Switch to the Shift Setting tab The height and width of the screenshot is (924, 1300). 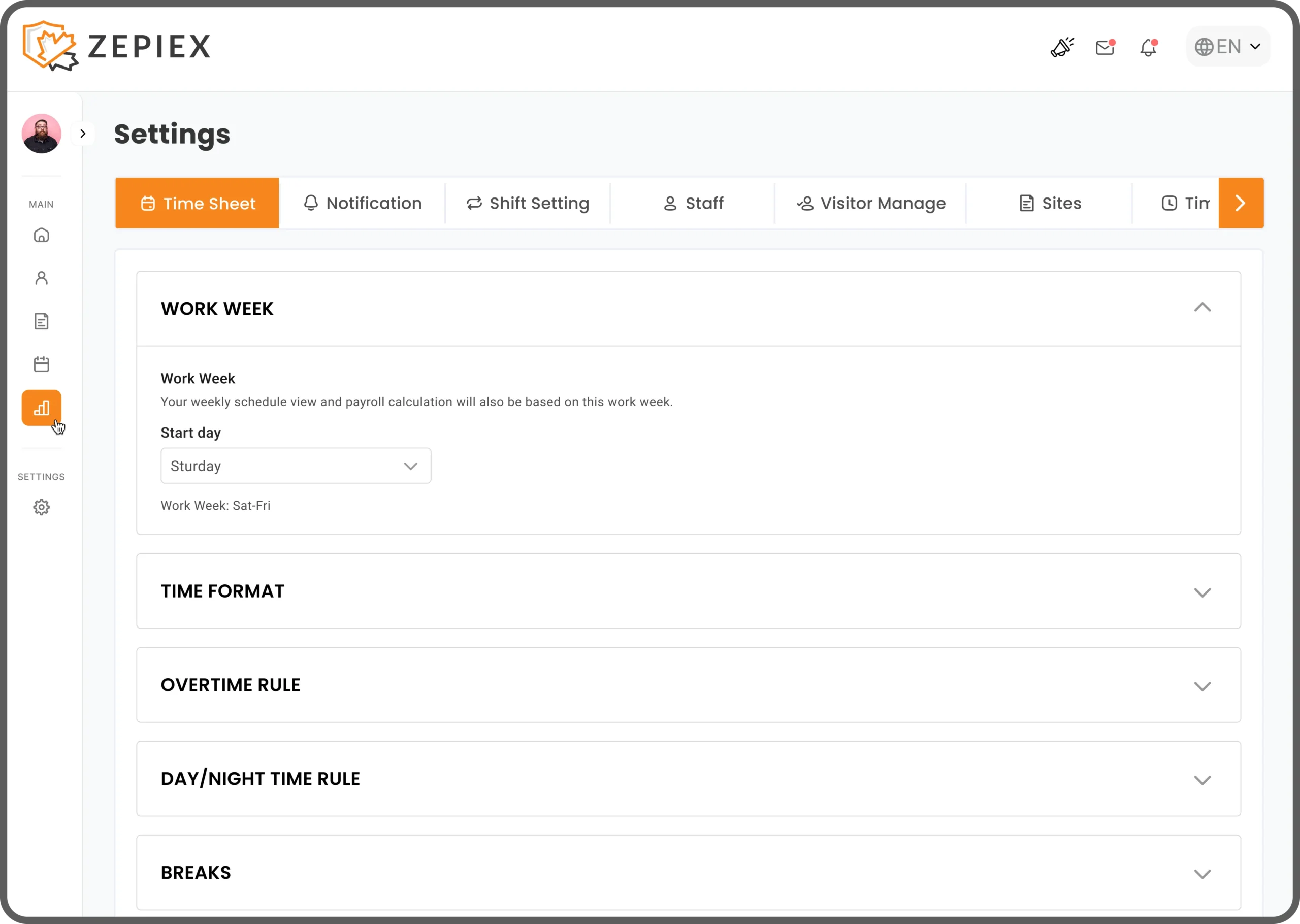pos(528,203)
